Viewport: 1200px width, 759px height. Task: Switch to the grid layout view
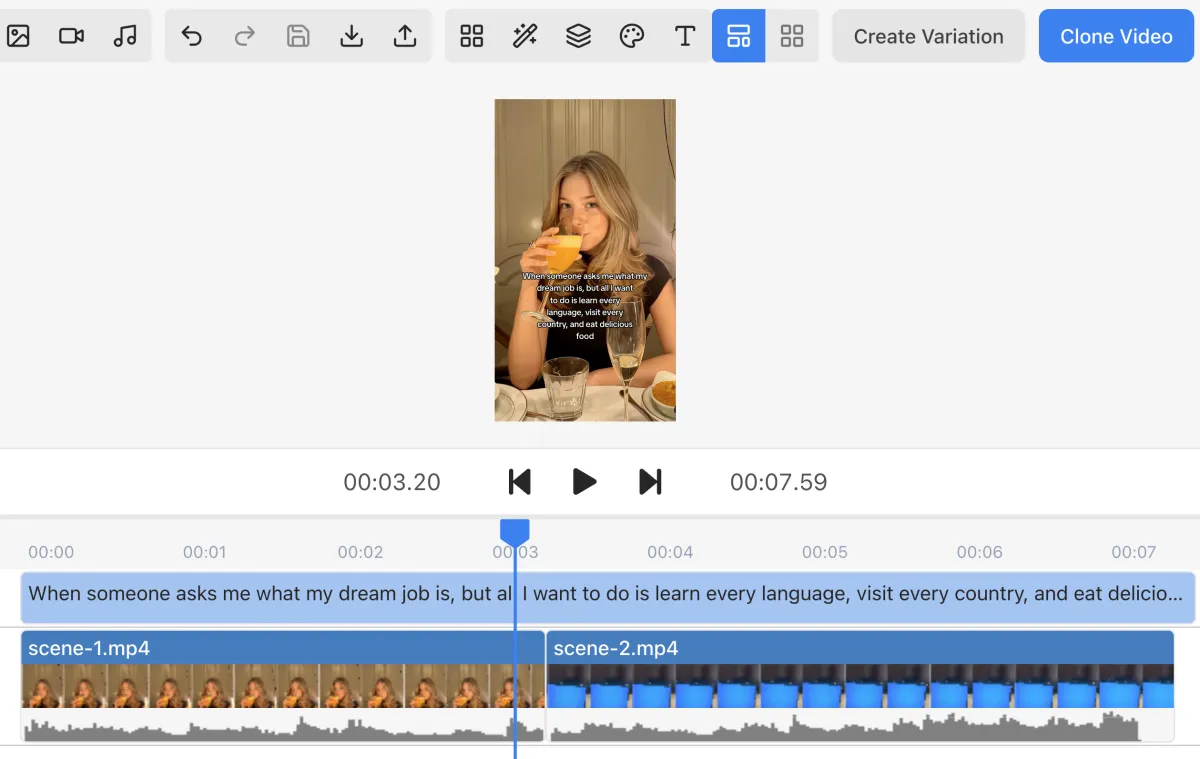pos(792,37)
